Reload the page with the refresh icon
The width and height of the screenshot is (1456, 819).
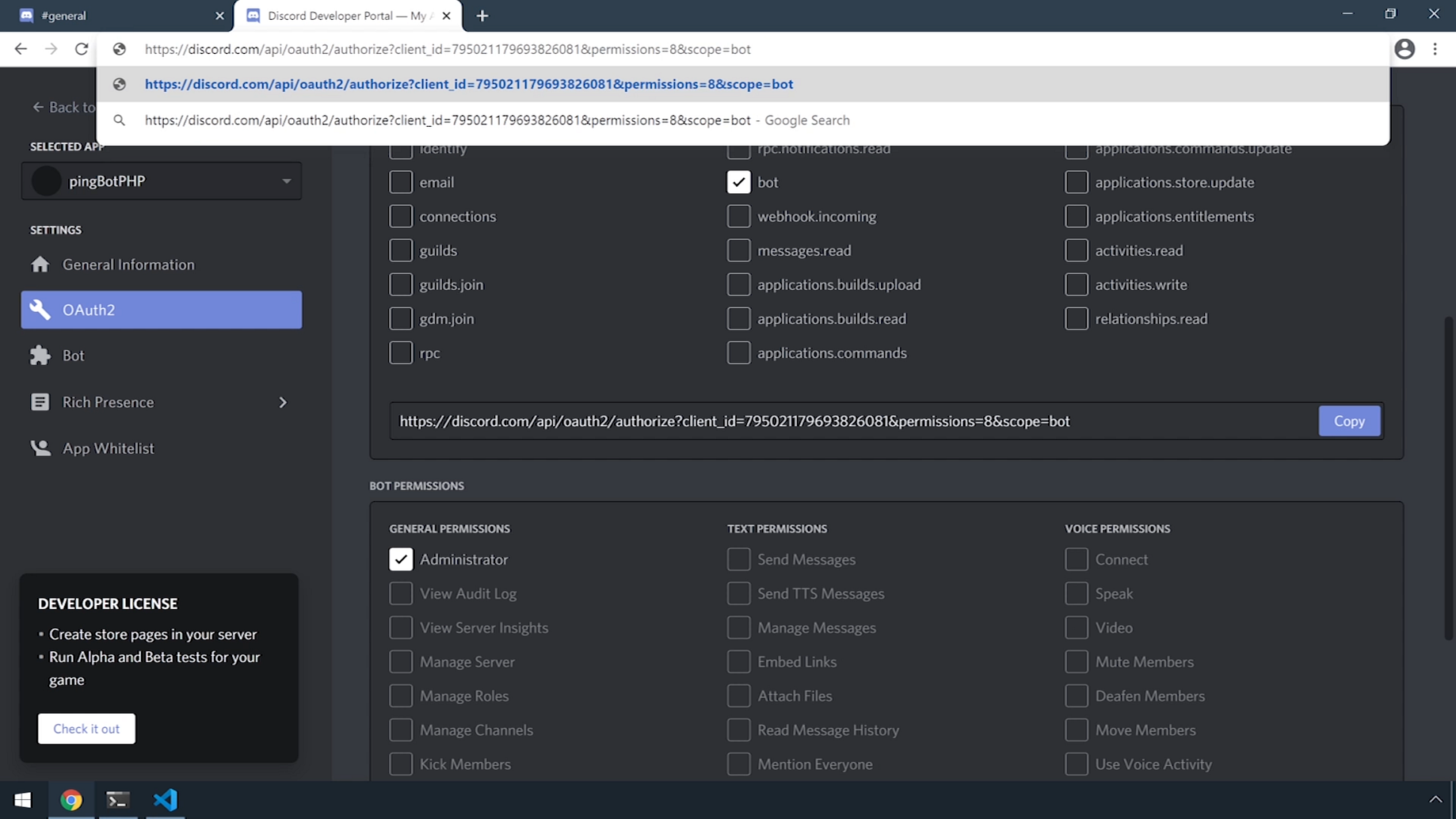[82, 49]
